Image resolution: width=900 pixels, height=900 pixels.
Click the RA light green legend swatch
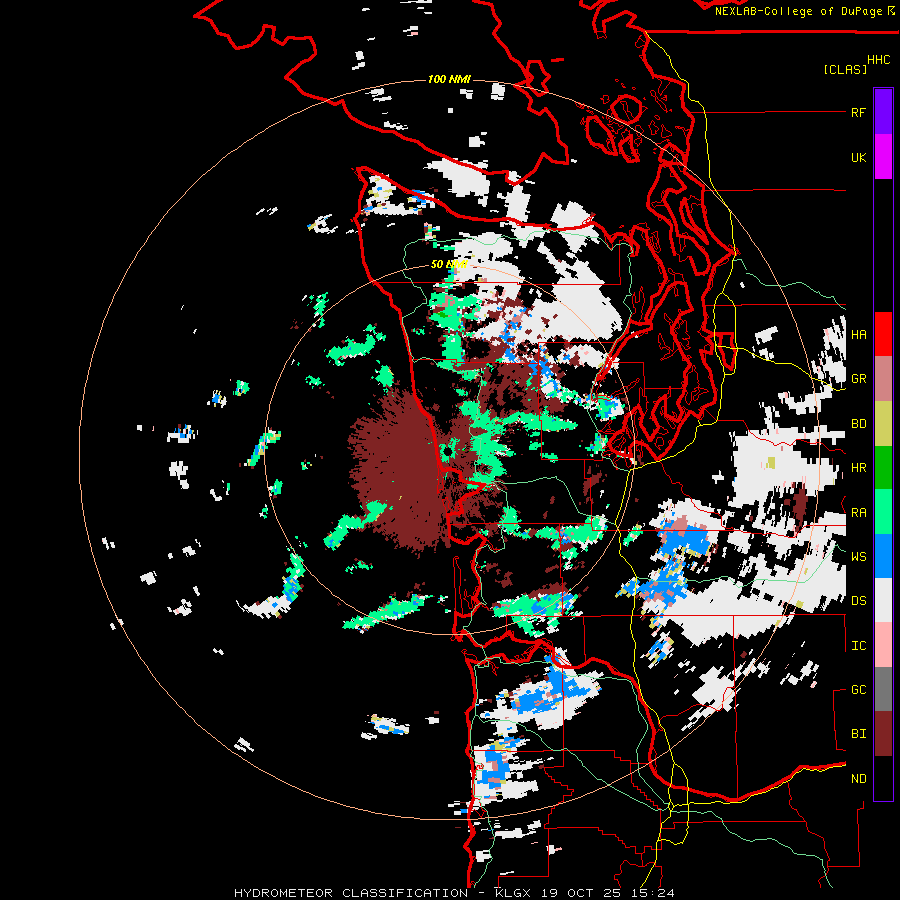pos(883,512)
